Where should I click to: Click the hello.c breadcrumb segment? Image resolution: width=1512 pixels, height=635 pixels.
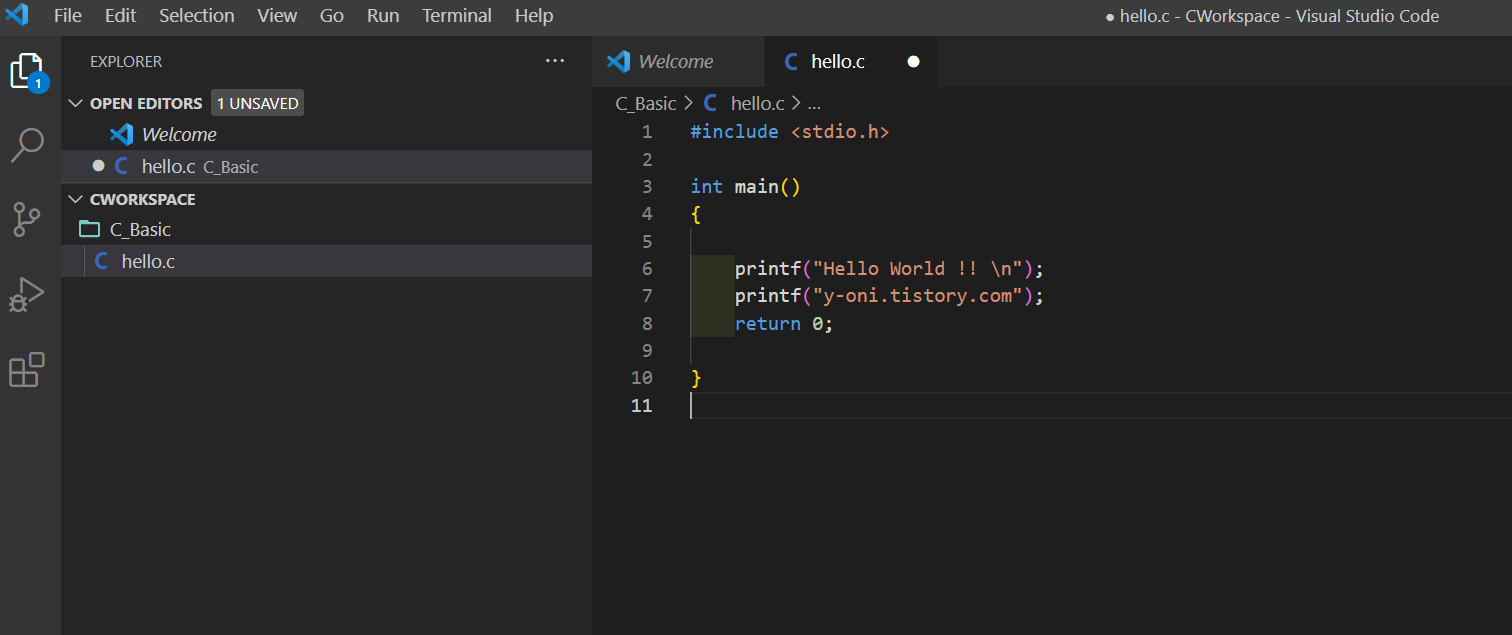coord(758,103)
